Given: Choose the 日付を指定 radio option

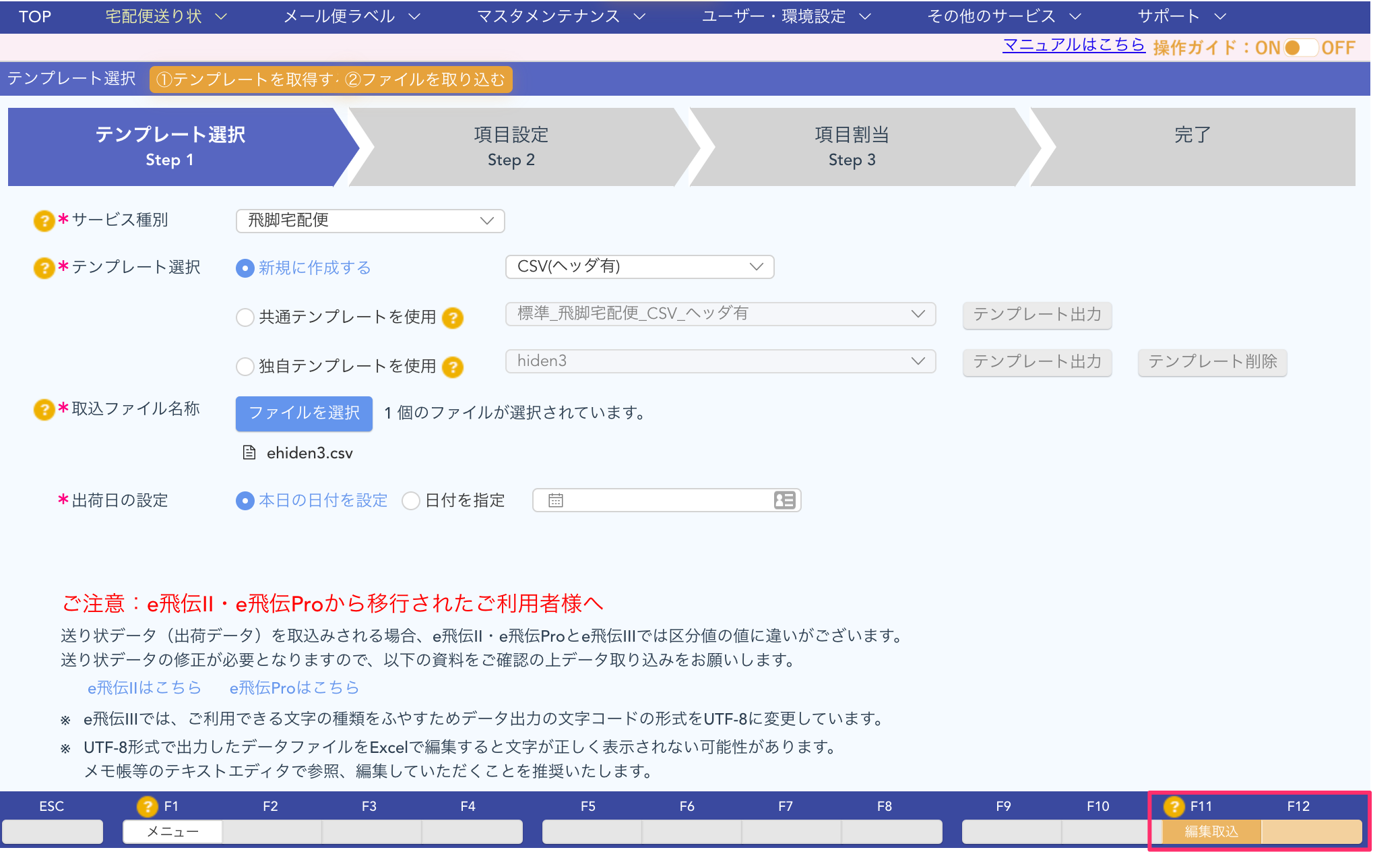Looking at the screenshot, I should click(x=411, y=501).
